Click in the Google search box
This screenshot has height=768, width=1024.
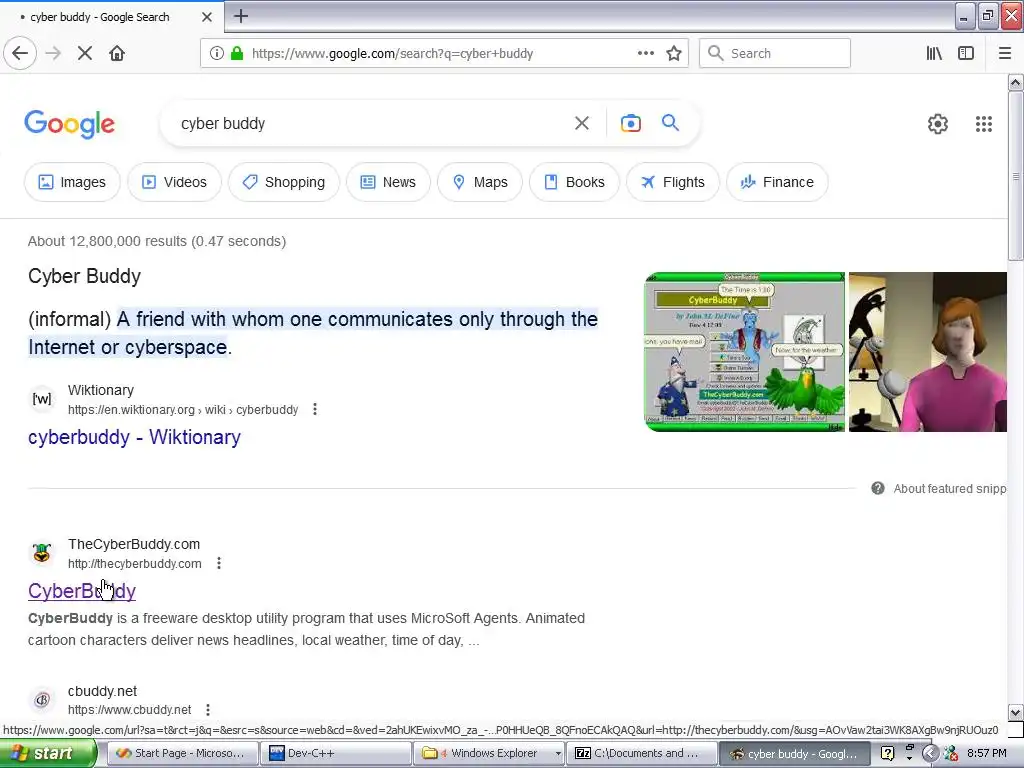pos(372,123)
